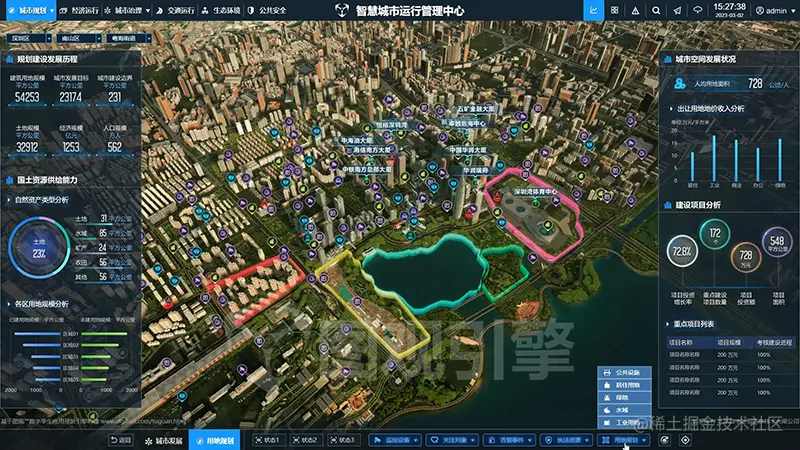Click the admin user avatar icon
Image resolution: width=800 pixels, height=450 pixels.
[x=760, y=10]
